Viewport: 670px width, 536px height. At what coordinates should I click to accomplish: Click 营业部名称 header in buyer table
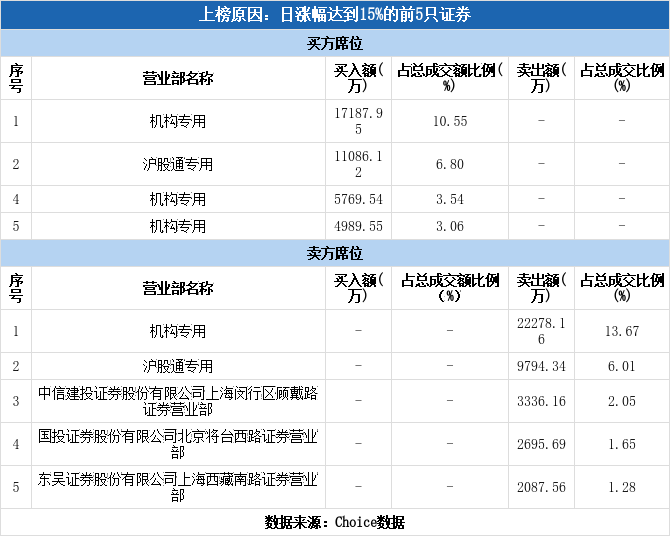pos(178,78)
